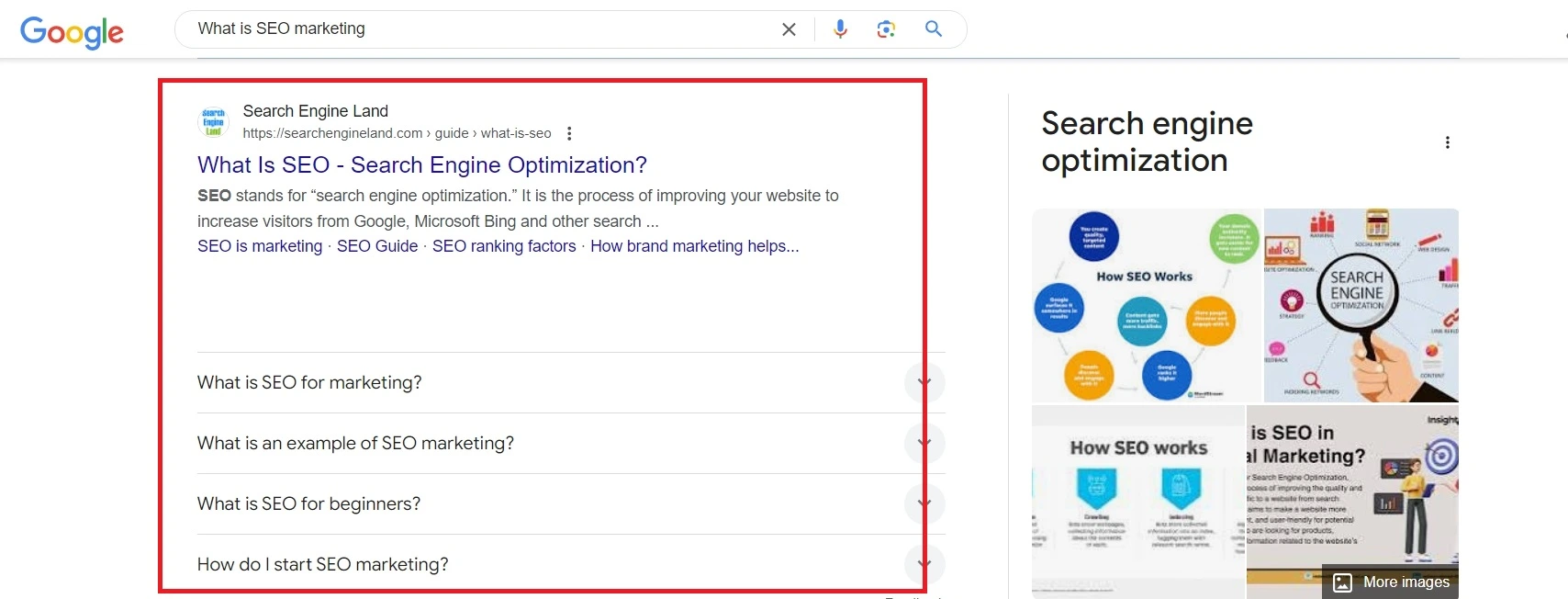Image resolution: width=1568 pixels, height=599 pixels.
Task: Open the three-dot menu next to the searchengineland URL
Action: [569, 133]
